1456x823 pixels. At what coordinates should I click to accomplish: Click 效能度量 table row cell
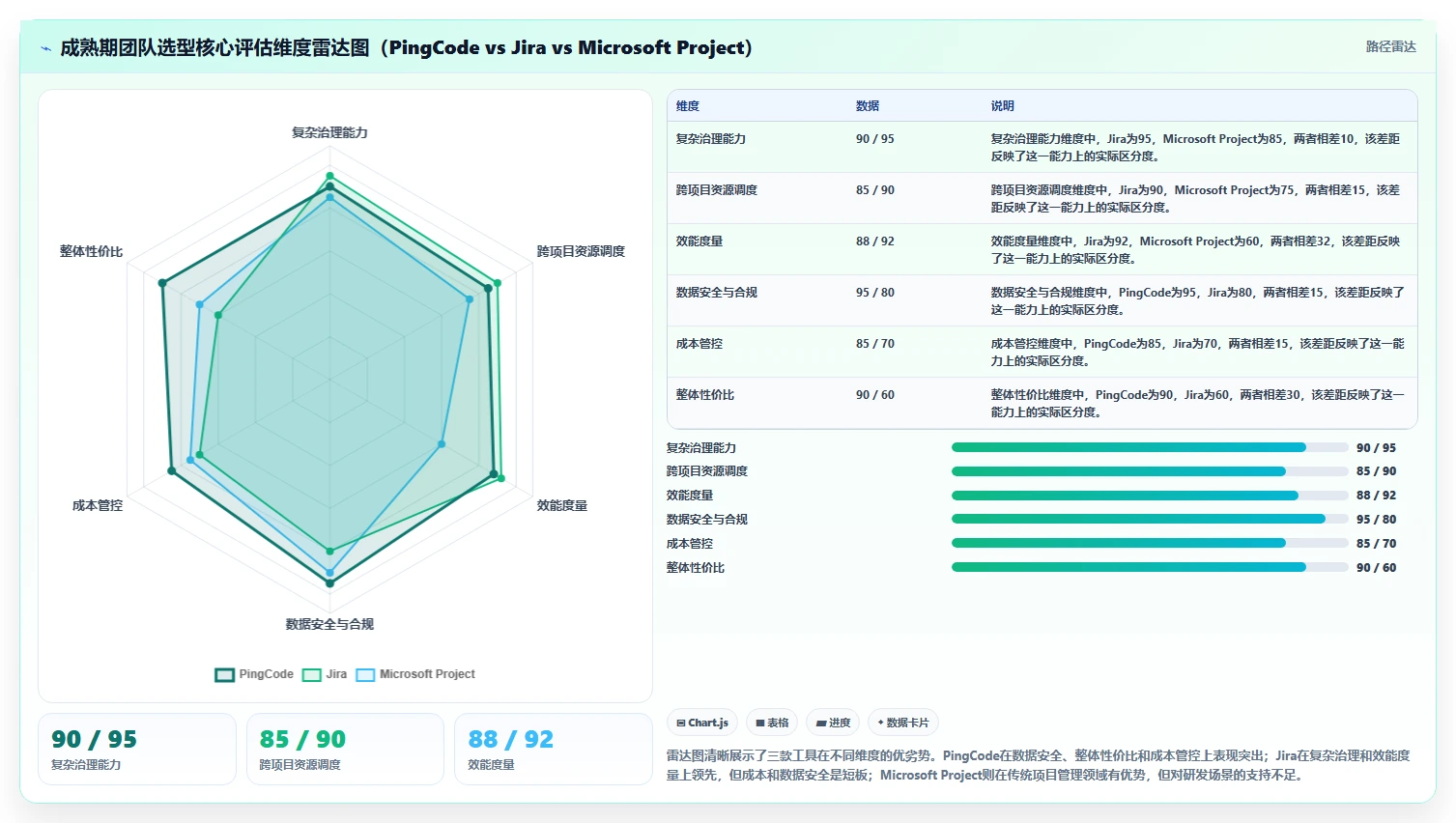tap(699, 241)
